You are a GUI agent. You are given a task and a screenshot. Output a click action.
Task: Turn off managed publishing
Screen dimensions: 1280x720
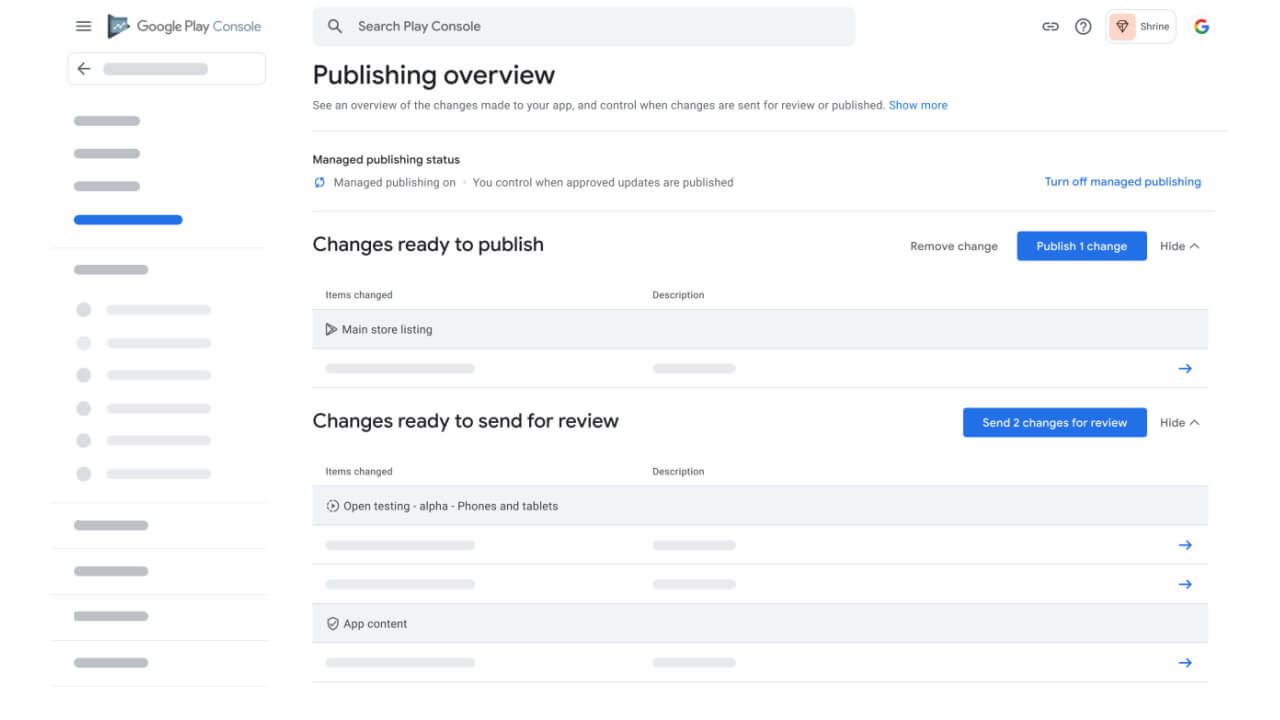1122,182
